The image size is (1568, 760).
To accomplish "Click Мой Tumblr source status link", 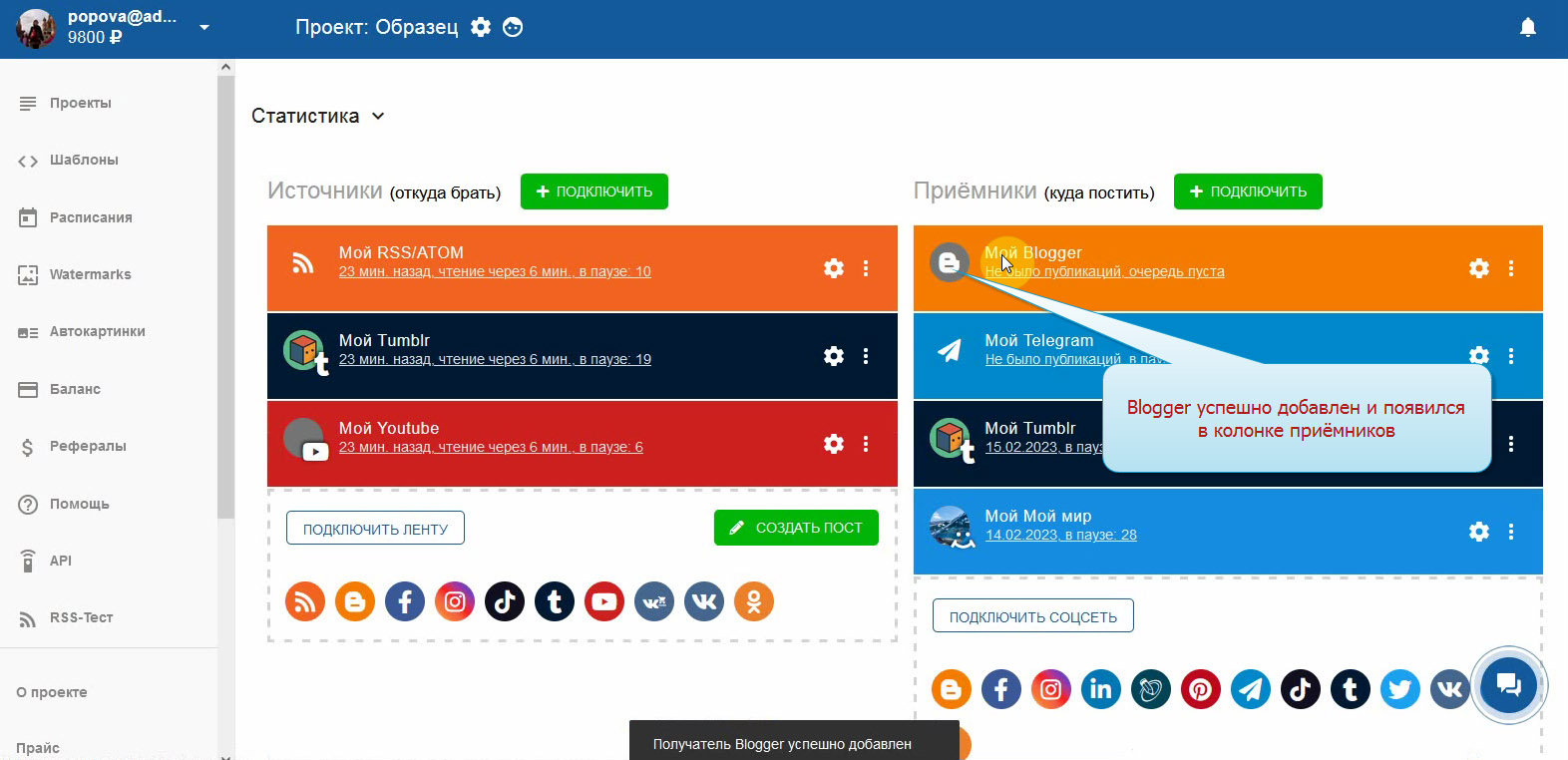I will click(495, 359).
